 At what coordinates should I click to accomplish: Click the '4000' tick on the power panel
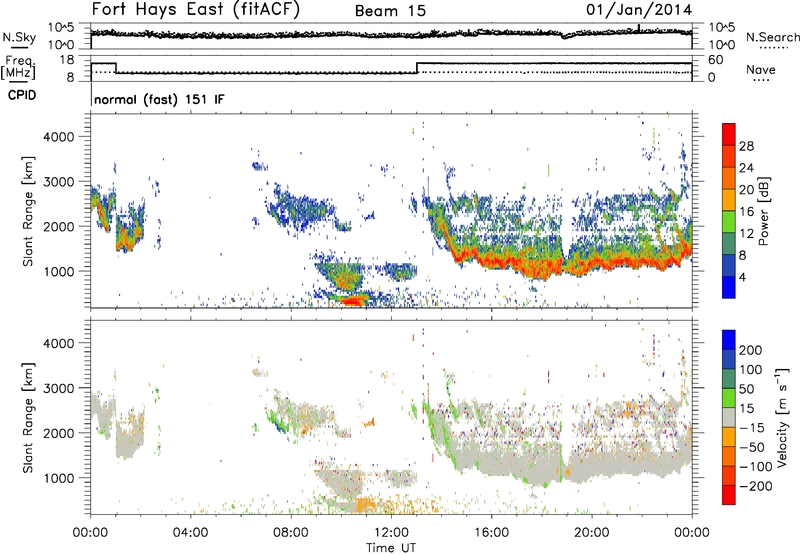pos(58,137)
